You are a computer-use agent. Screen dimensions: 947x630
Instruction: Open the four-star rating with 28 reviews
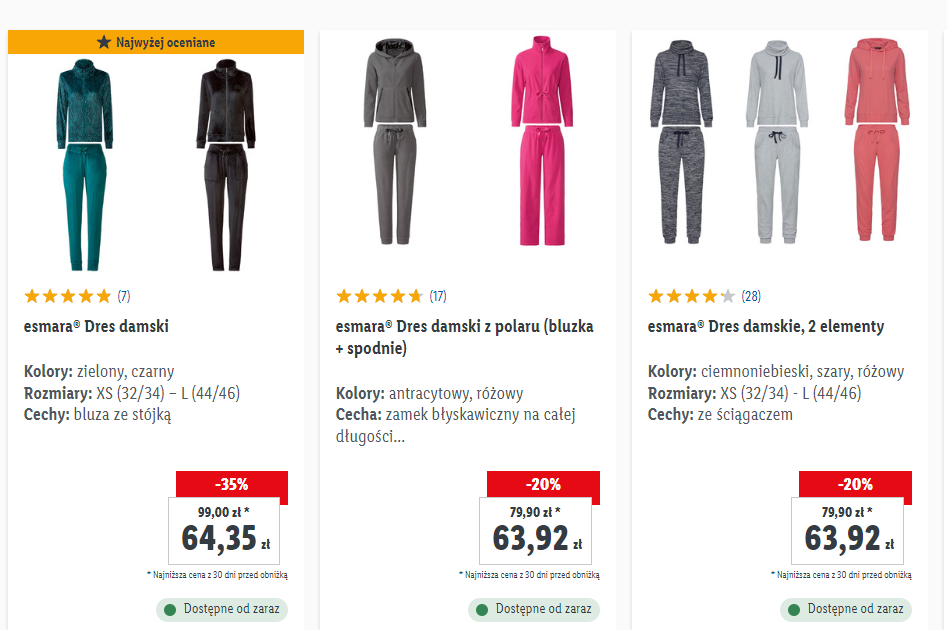[x=704, y=296]
